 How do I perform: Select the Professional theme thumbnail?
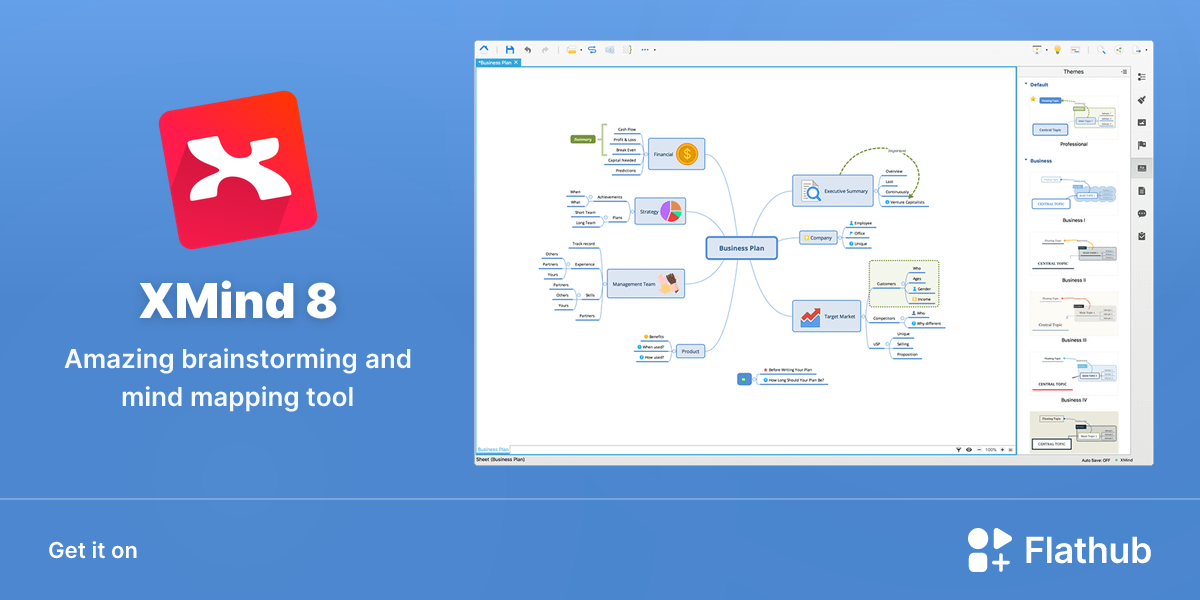(1074, 116)
